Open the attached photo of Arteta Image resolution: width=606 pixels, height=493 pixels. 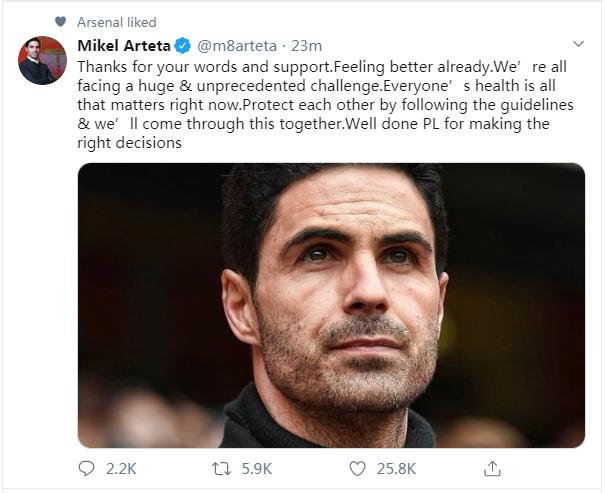331,305
